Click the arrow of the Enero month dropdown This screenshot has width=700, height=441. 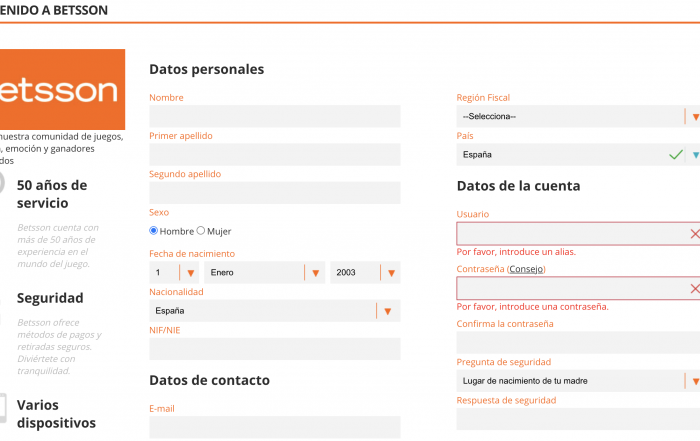pyautogui.click(x=316, y=273)
